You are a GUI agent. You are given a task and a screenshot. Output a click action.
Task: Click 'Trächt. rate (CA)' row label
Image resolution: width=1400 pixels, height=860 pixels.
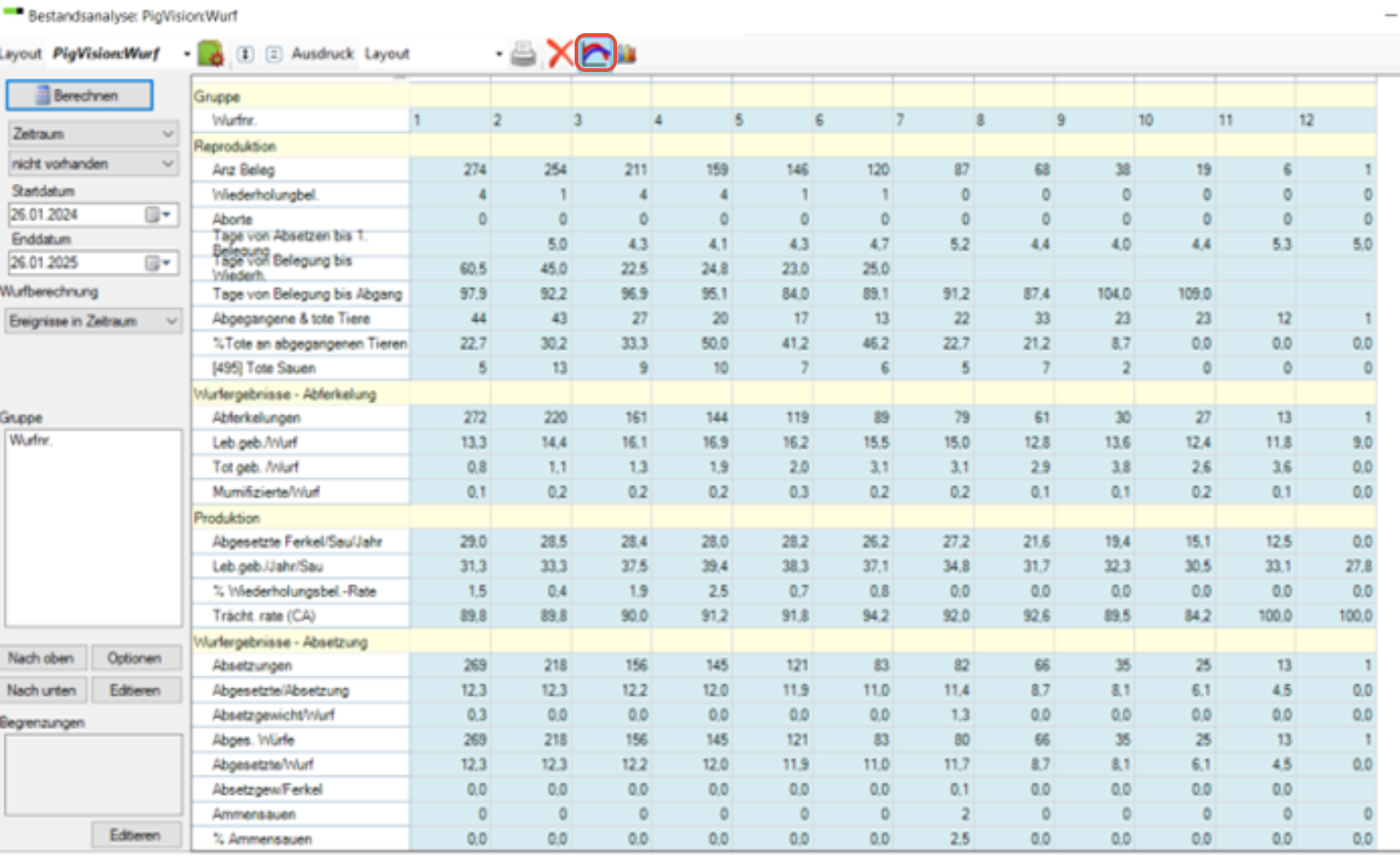pyautogui.click(x=264, y=615)
